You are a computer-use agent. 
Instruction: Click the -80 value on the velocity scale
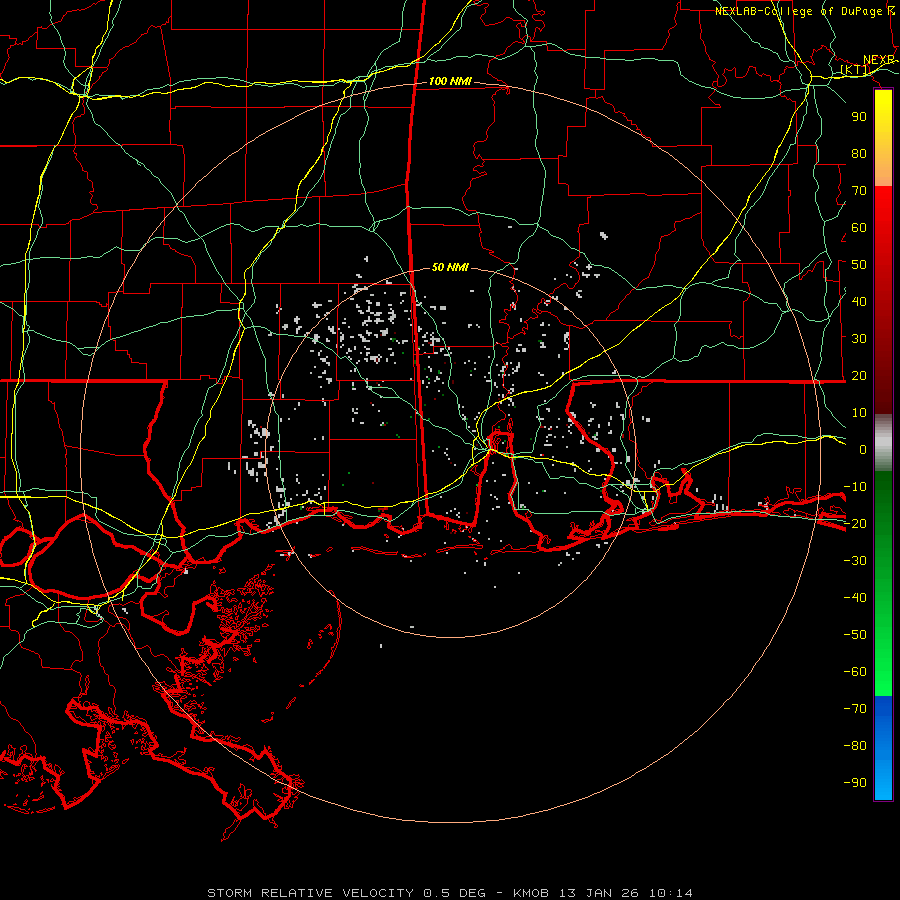coord(855,746)
